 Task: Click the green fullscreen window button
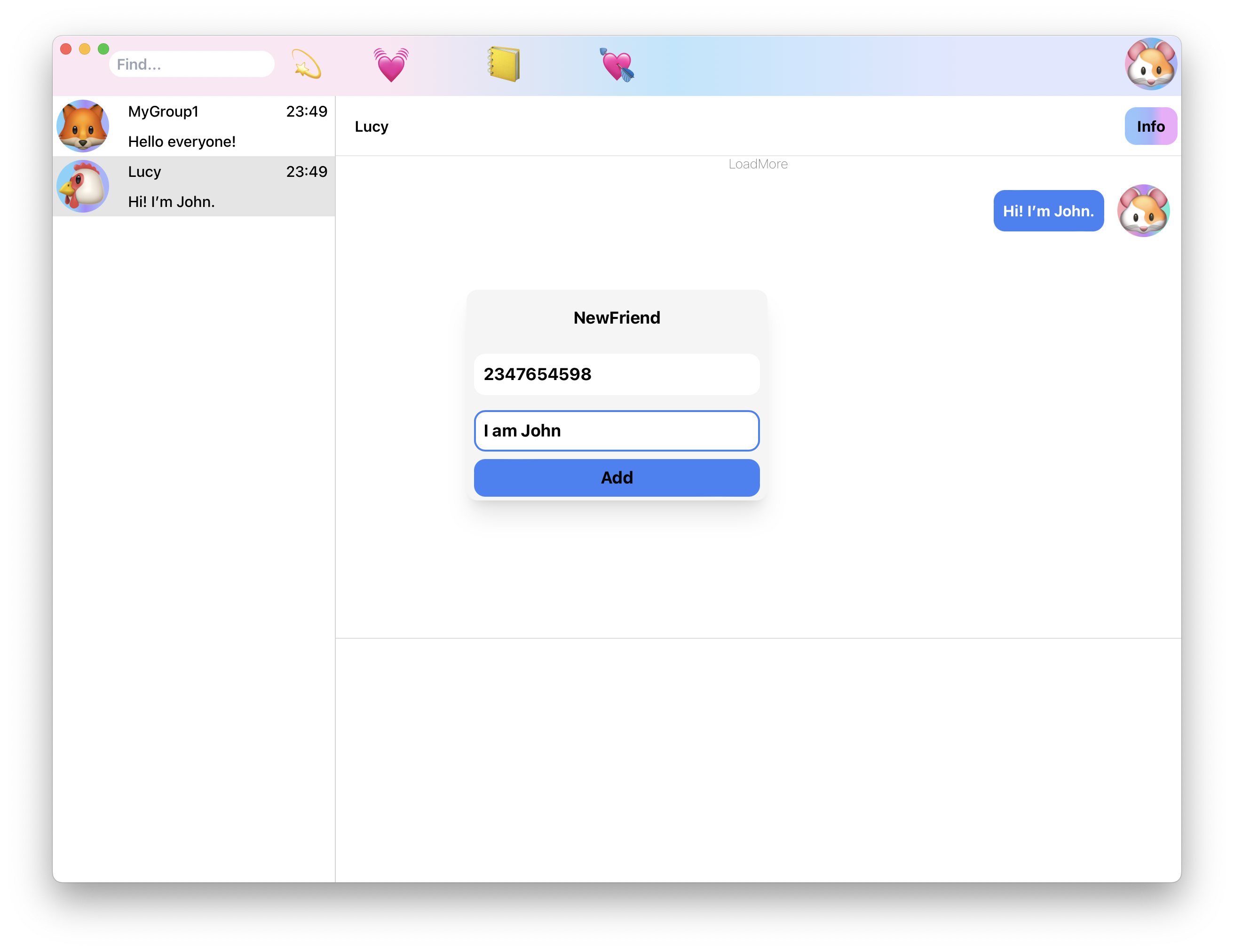[103, 49]
